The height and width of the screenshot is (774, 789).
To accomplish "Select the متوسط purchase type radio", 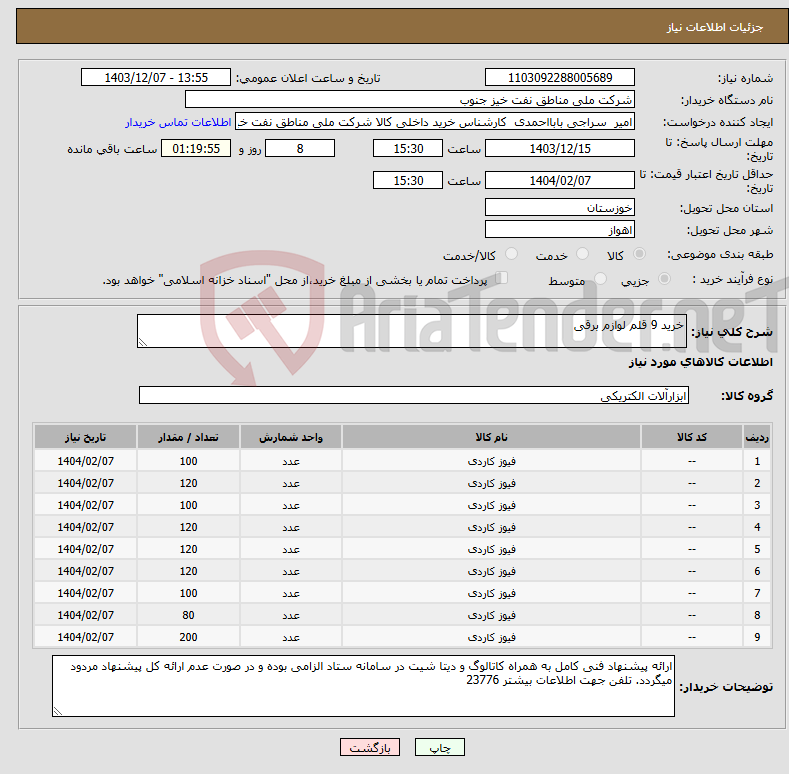I will tap(600, 278).
